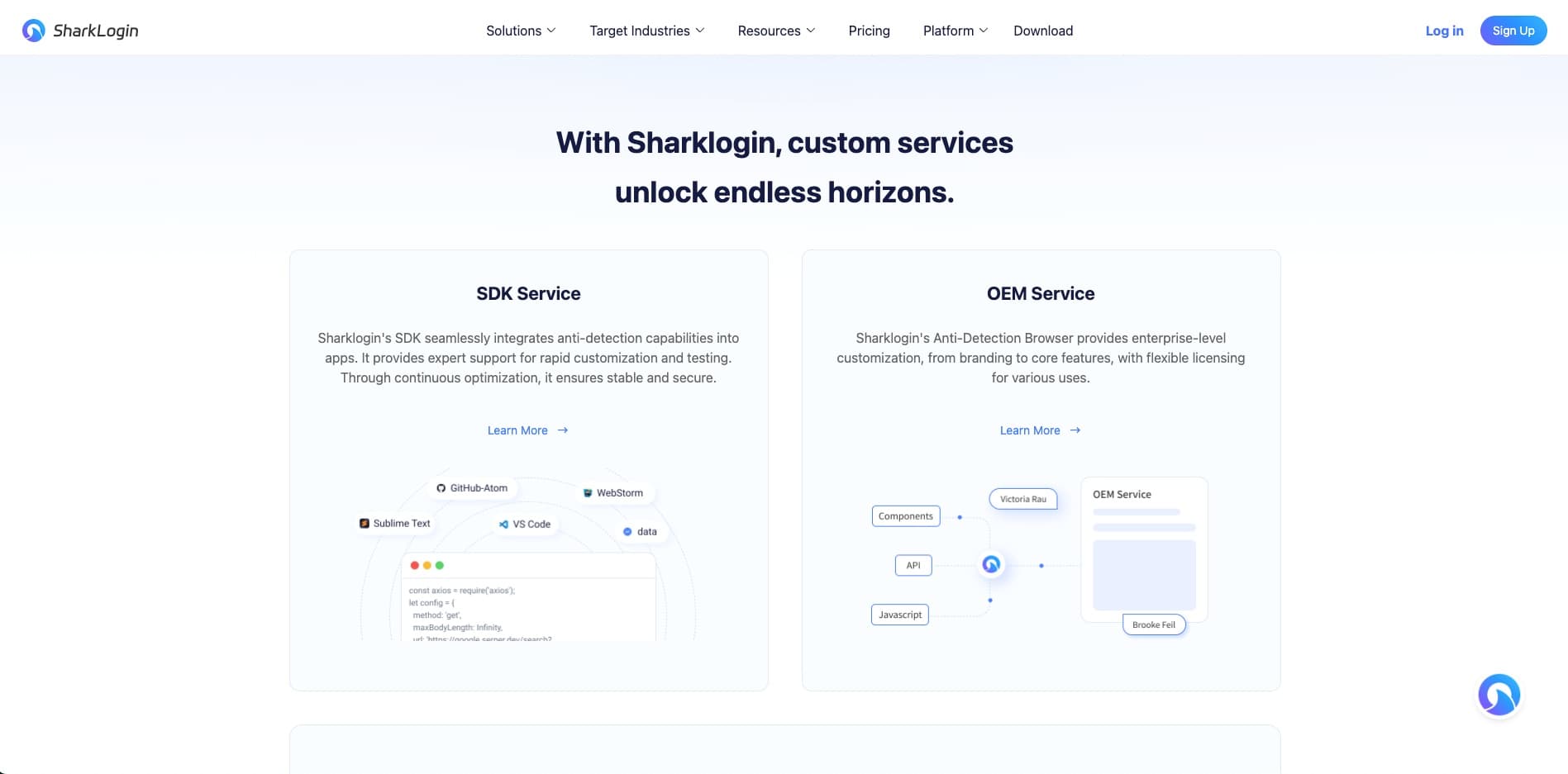Click the WebStorm icon chip
This screenshot has width=1568, height=774.
612,493
